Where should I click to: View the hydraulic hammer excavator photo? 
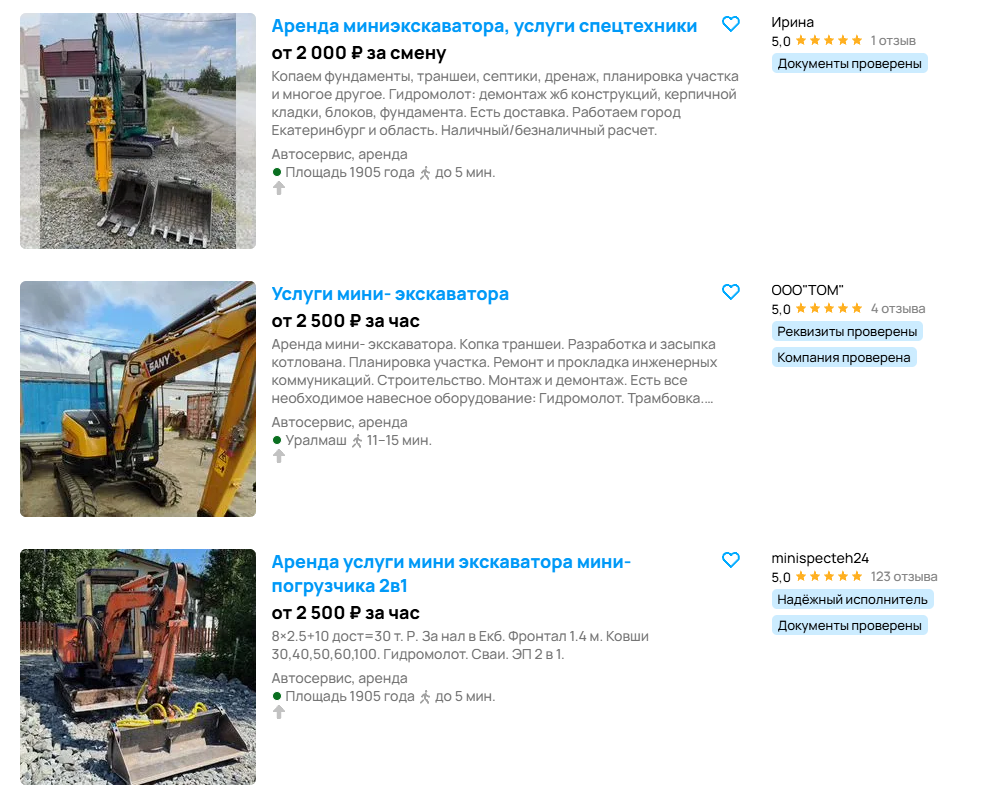[x=138, y=131]
